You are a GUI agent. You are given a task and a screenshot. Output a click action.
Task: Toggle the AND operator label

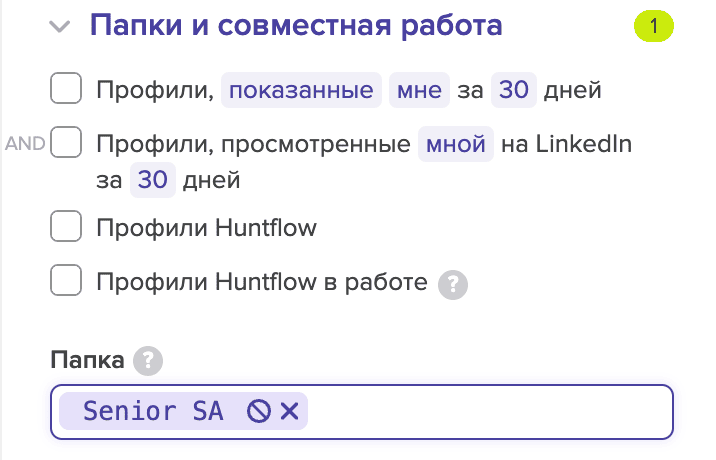pyautogui.click(x=25, y=144)
